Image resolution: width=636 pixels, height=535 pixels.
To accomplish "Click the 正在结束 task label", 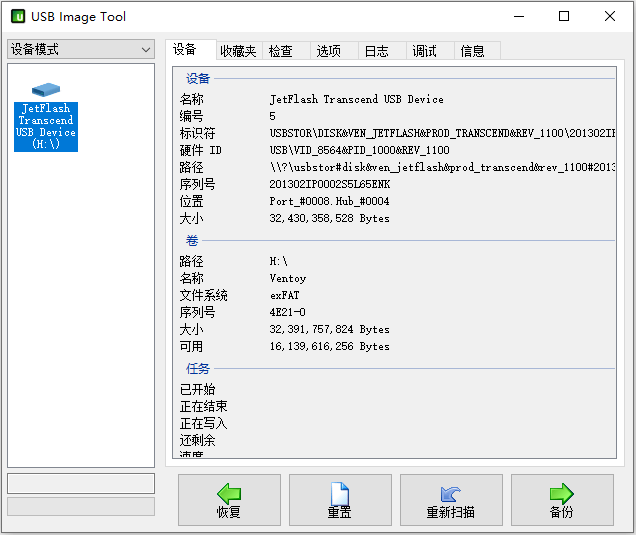I will tap(204, 406).
